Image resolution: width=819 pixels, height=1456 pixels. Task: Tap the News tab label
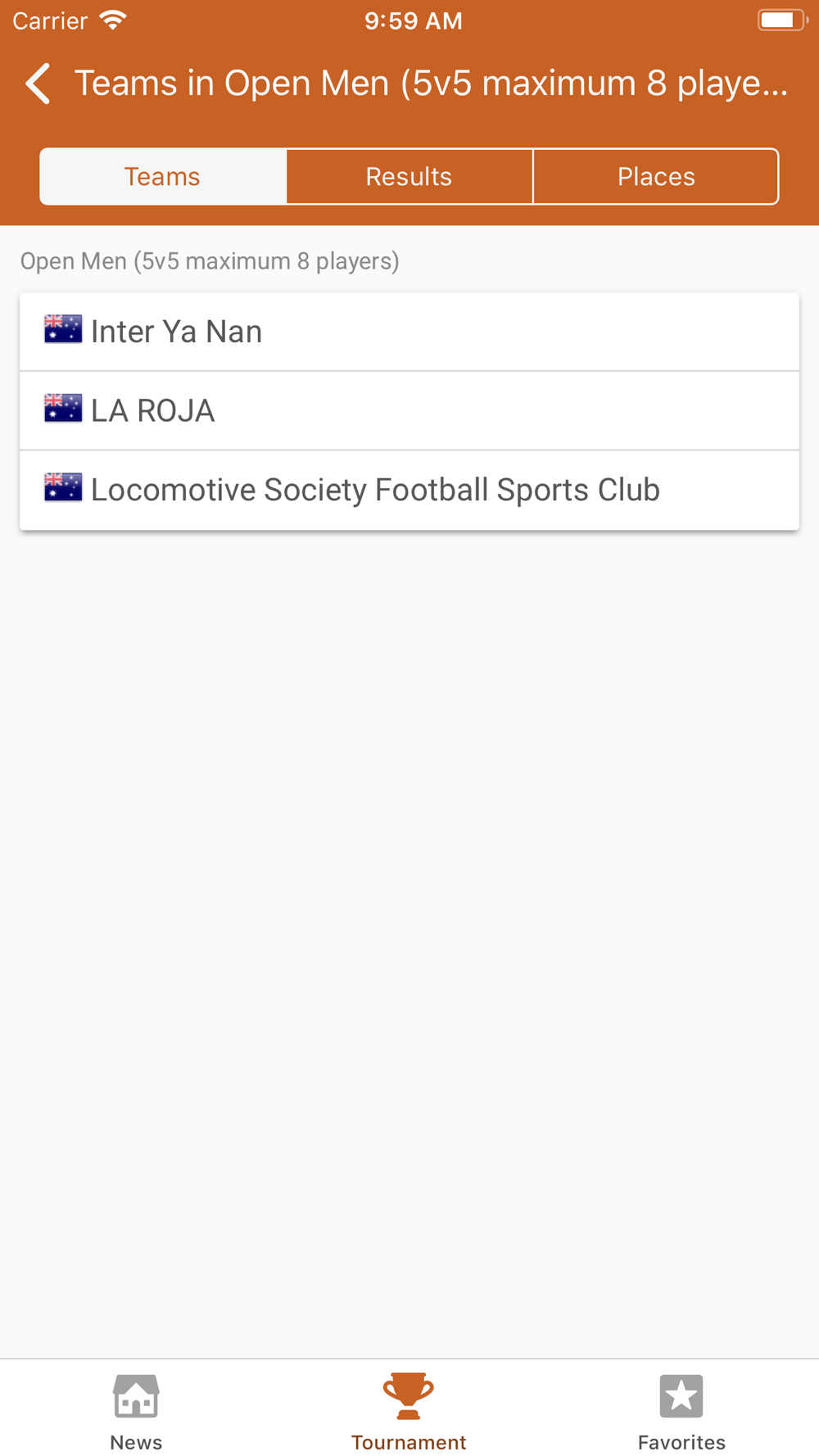136,1442
